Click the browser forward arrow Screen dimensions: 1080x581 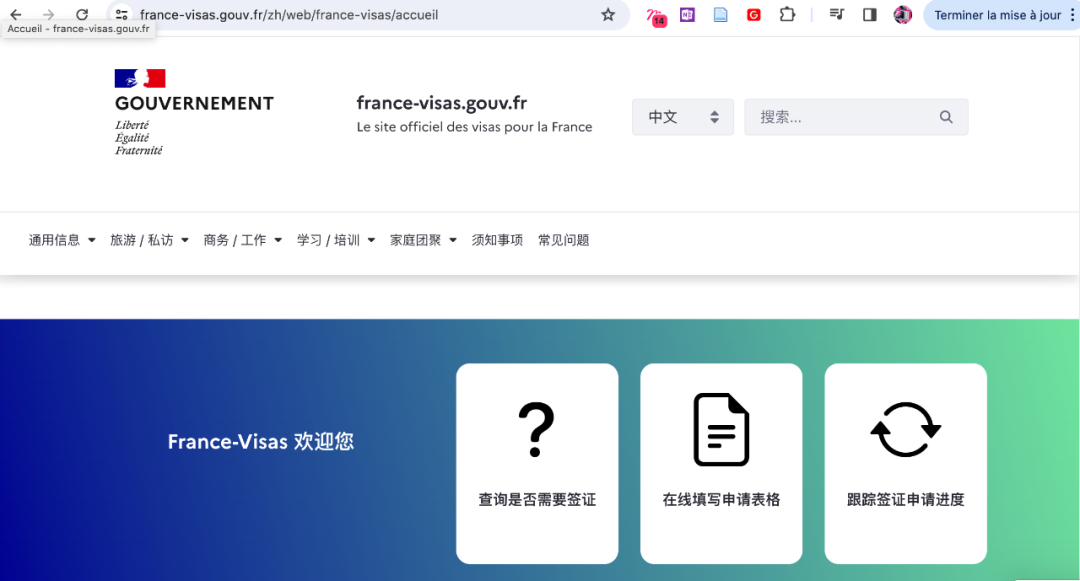click(48, 14)
